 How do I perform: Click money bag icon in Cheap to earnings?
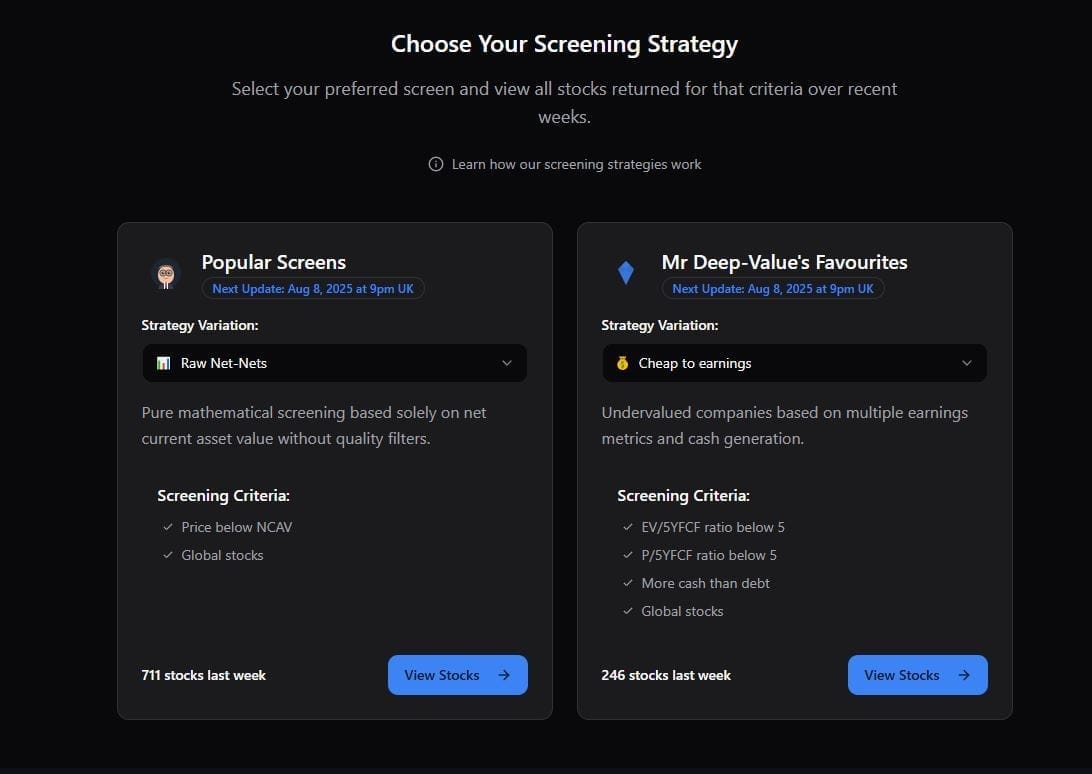click(623, 363)
